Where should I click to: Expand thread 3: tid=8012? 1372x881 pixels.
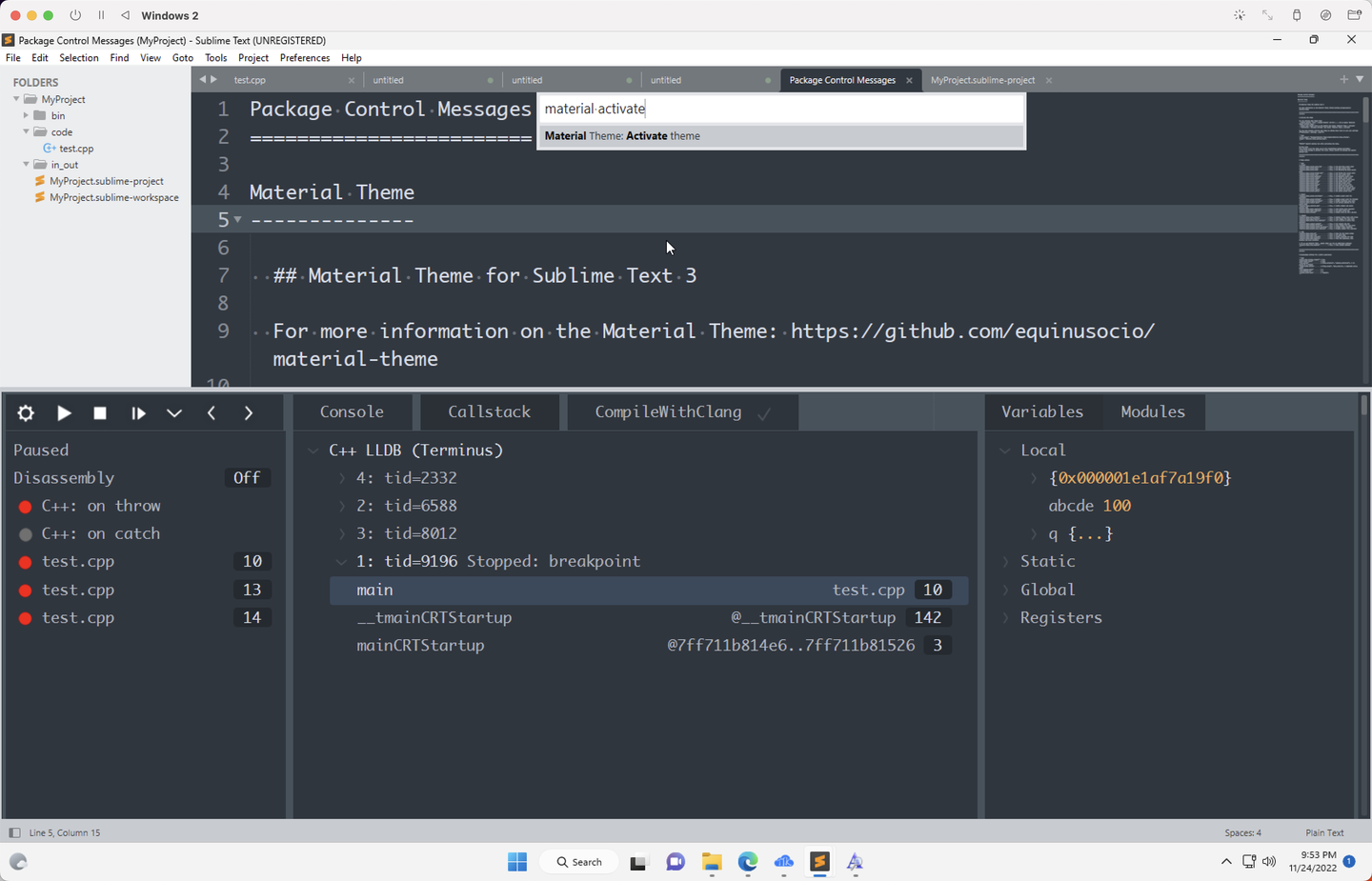342,534
